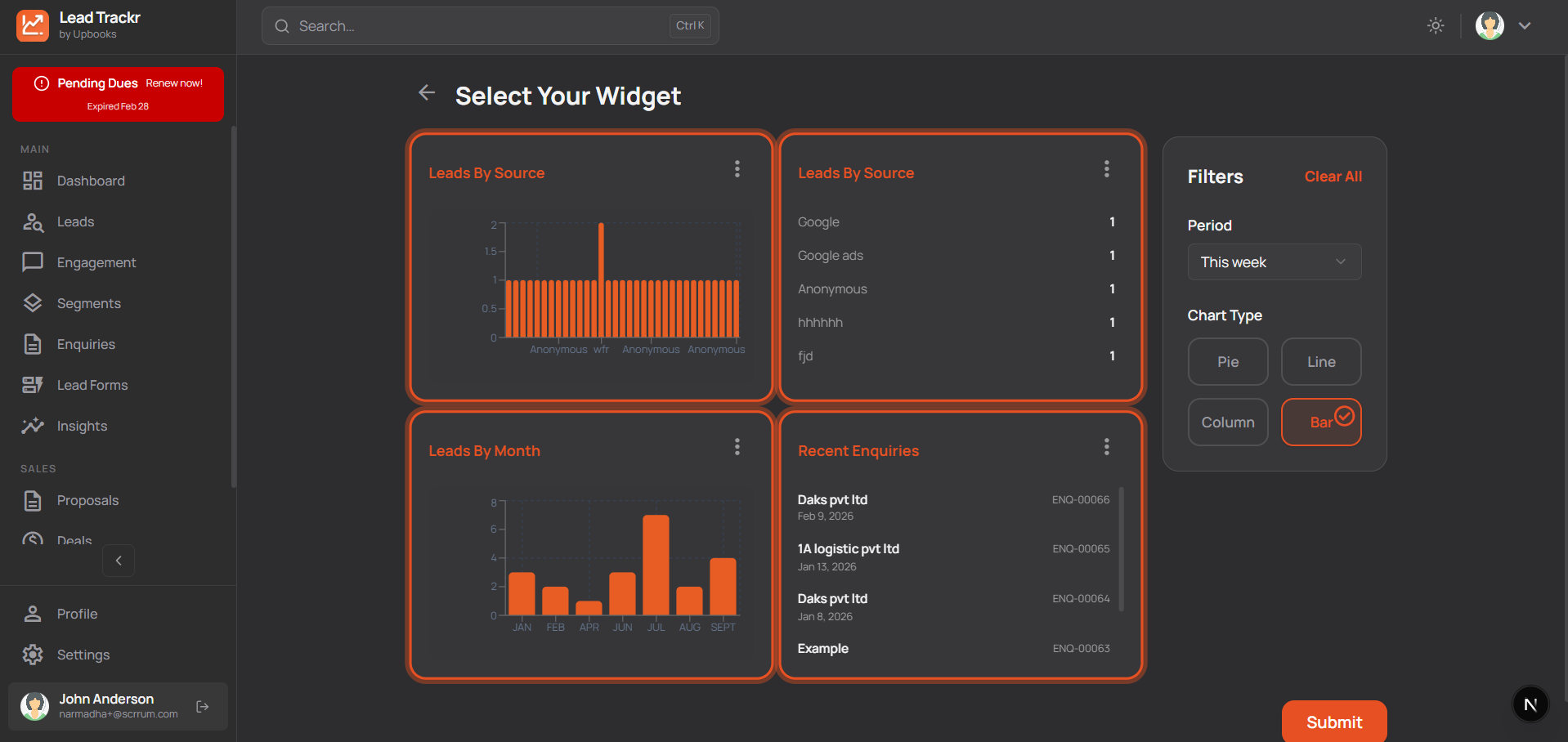Open the Dashboard from the sidebar

(x=90, y=181)
